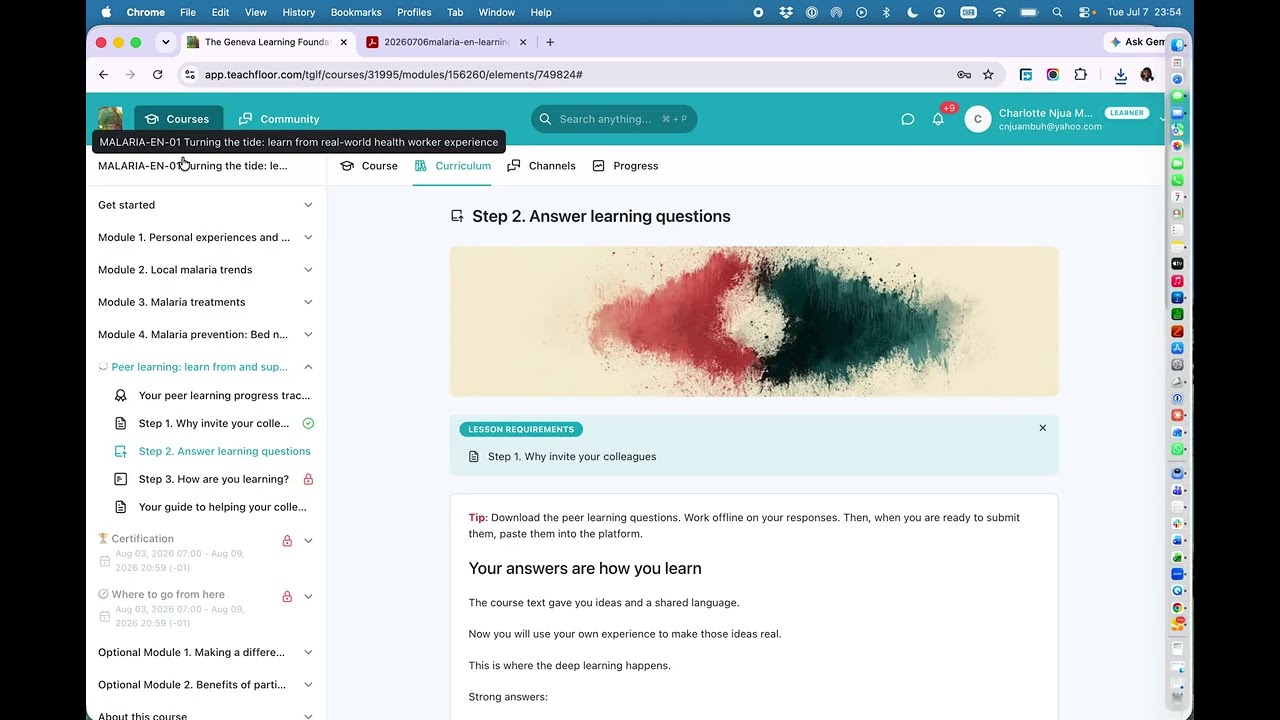Switch to the Curriculum tab
Image resolution: width=1280 pixels, height=720 pixels.
point(453,166)
